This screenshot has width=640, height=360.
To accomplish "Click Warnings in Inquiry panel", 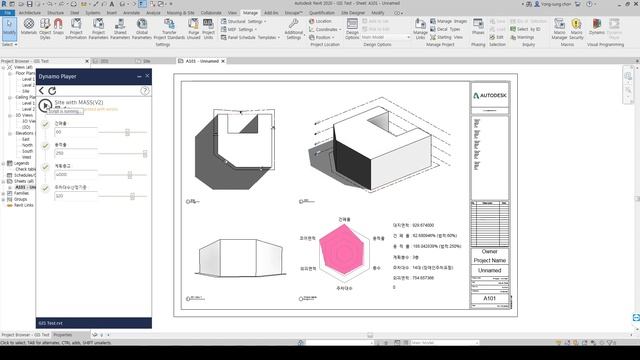I will [522, 37].
